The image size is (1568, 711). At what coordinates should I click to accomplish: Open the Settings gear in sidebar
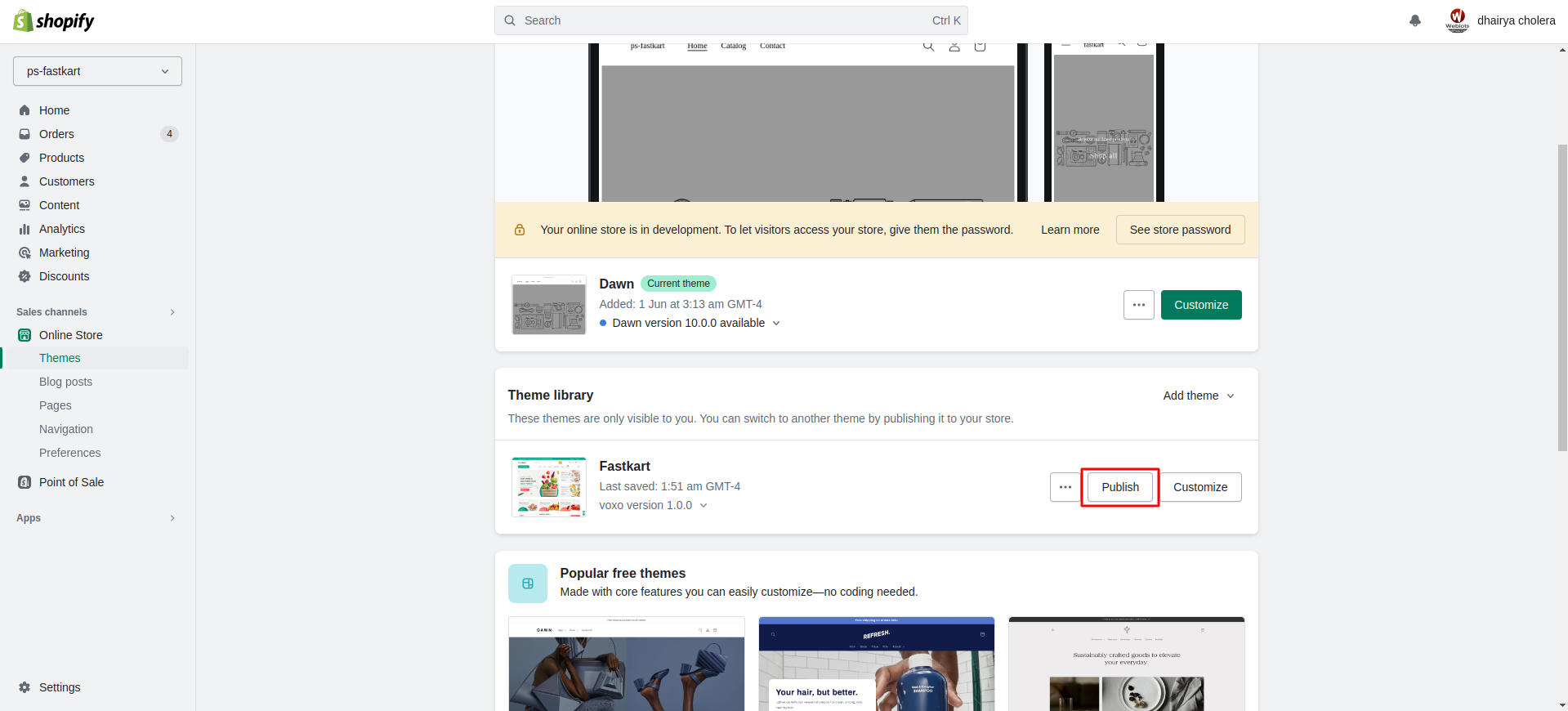25,687
